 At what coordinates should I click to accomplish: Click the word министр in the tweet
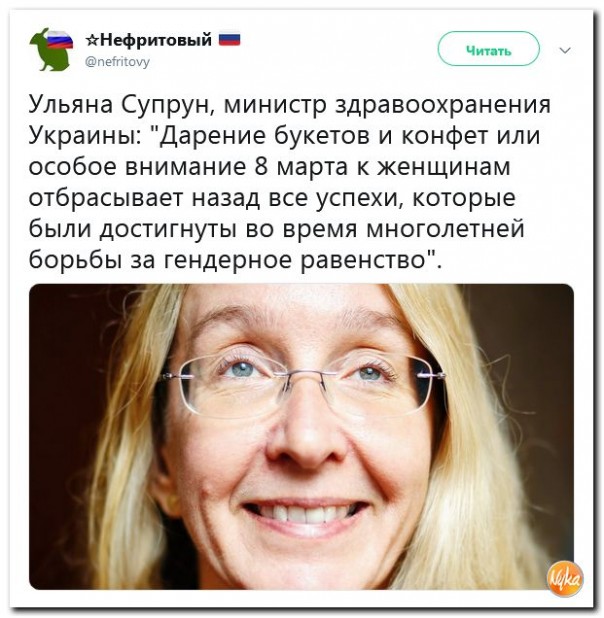[x=276, y=106]
